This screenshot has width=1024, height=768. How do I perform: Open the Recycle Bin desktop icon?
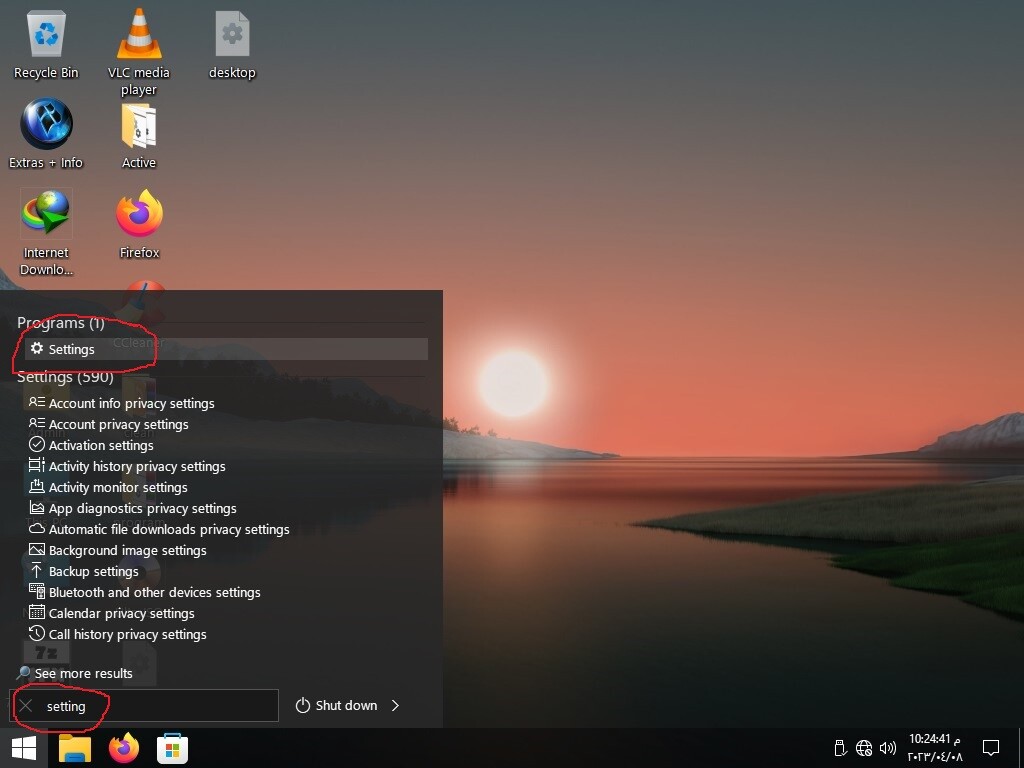click(46, 44)
